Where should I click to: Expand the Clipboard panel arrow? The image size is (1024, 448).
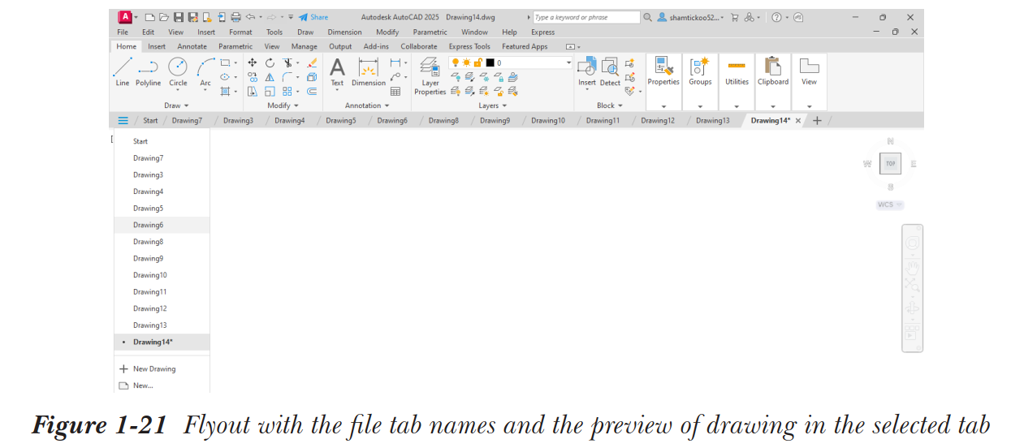coord(773,106)
